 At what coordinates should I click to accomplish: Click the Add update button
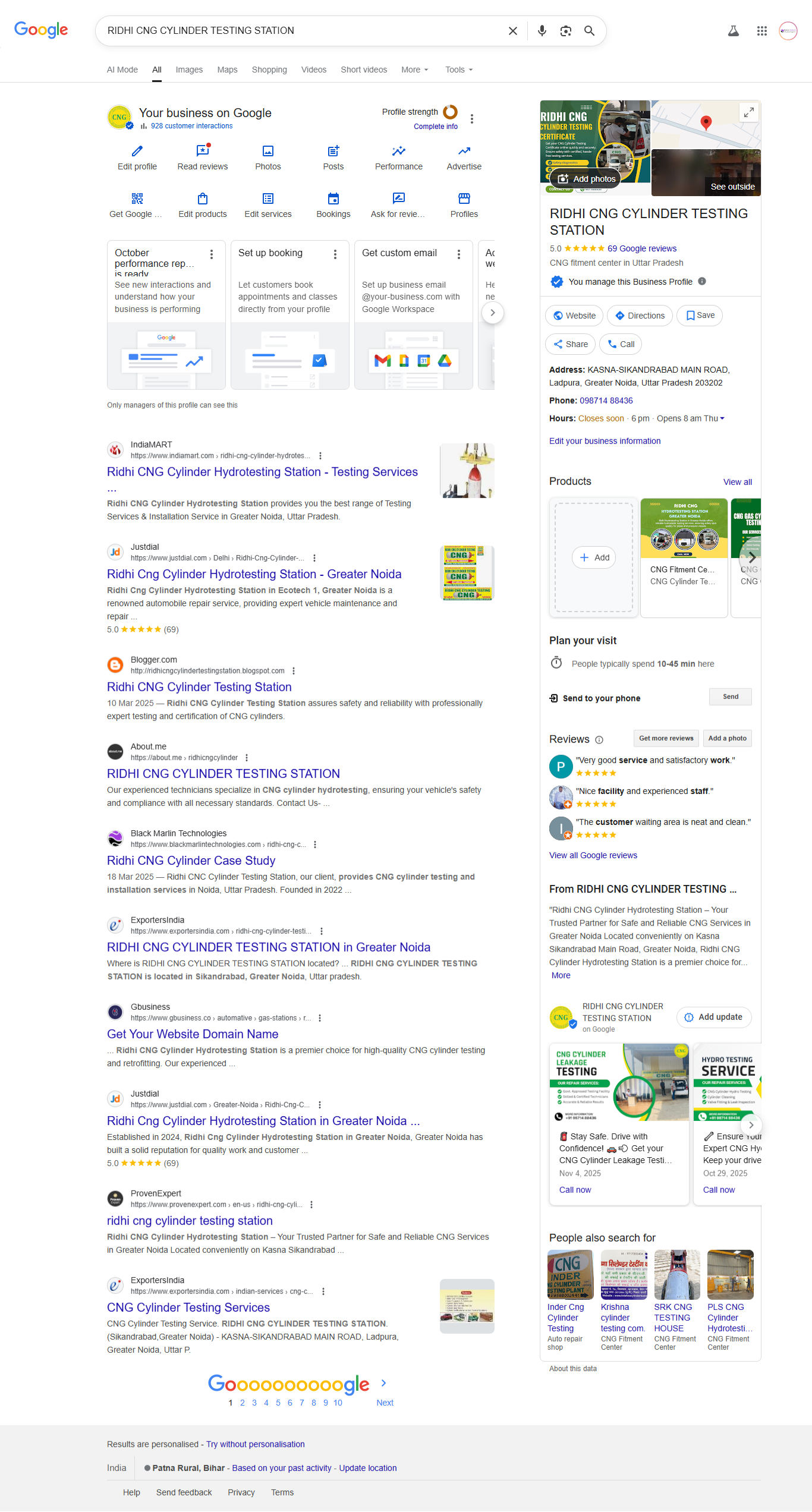pos(713,1017)
